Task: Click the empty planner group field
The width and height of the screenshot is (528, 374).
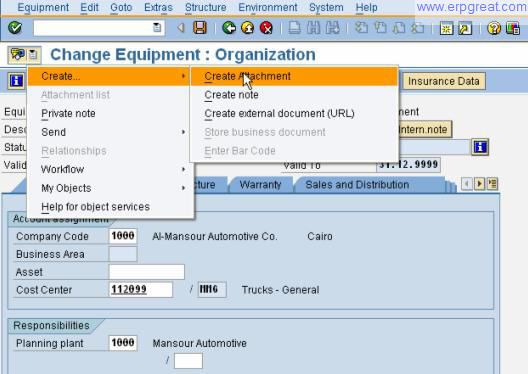Action: click(x=188, y=361)
